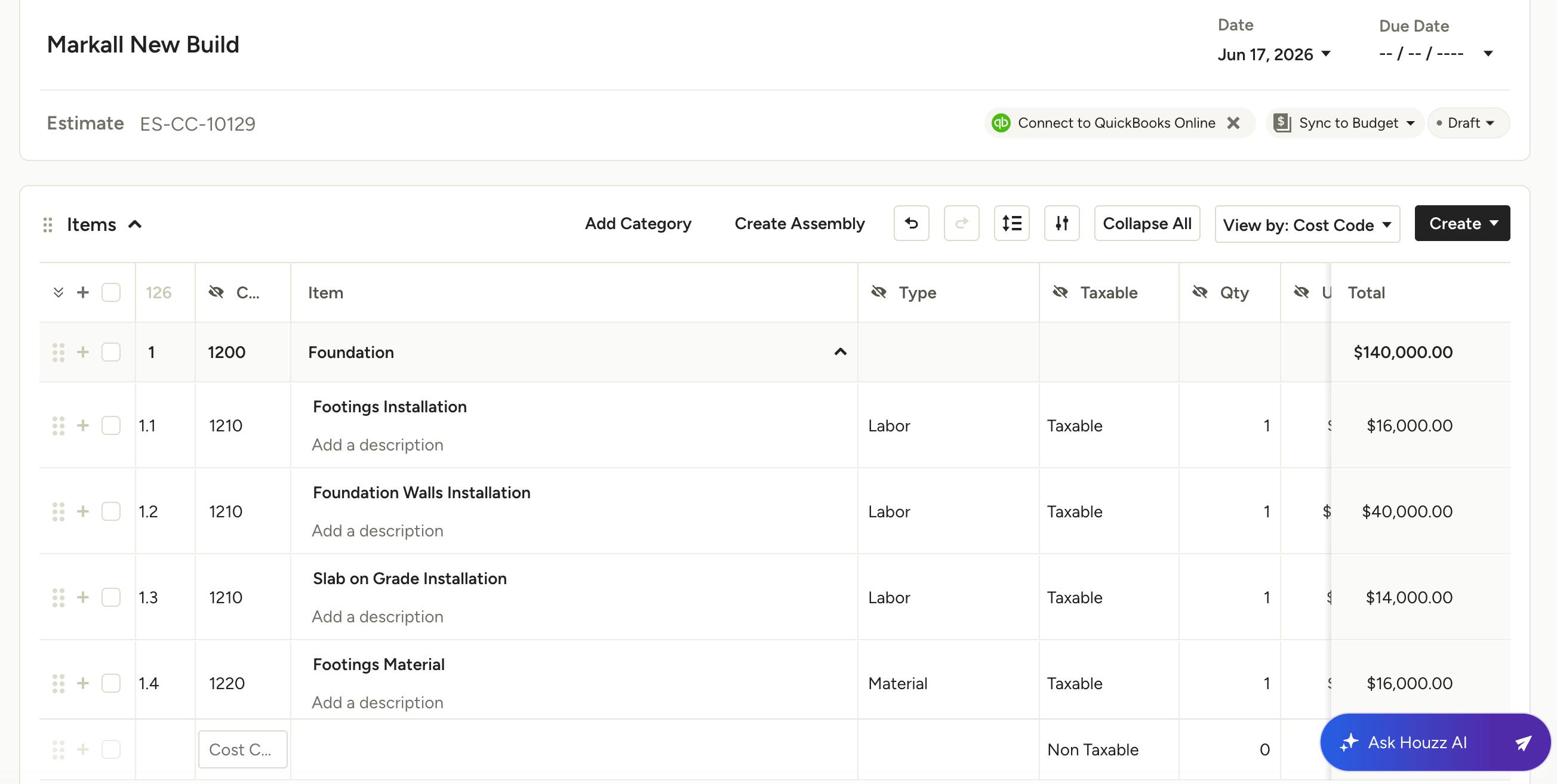Click plus icon on Foundation row
Viewport: 1557px width, 784px height.
pos(83,352)
